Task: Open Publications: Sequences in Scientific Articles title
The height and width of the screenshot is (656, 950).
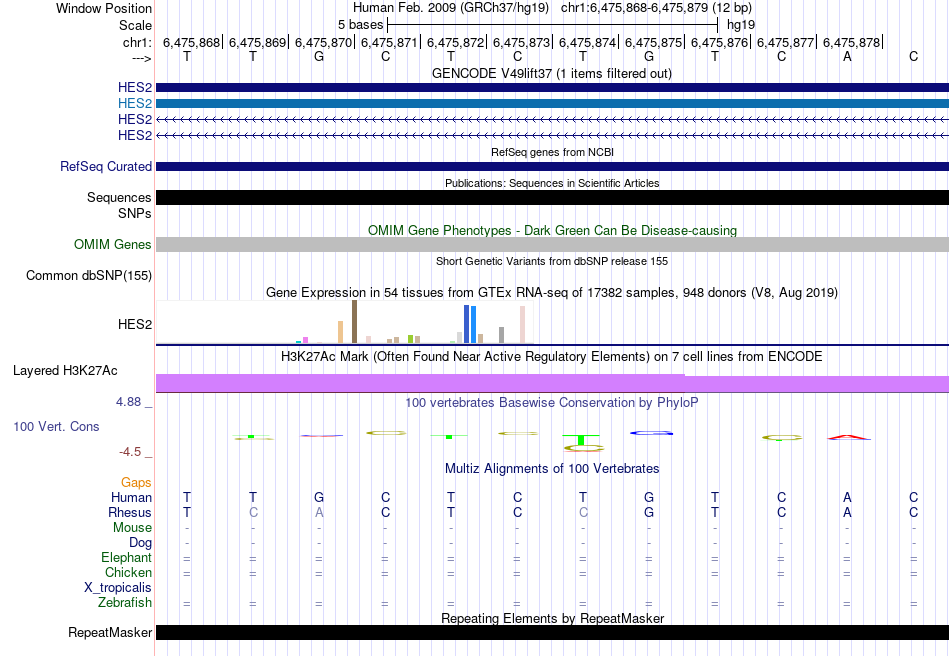Action: pyautogui.click(x=552, y=183)
